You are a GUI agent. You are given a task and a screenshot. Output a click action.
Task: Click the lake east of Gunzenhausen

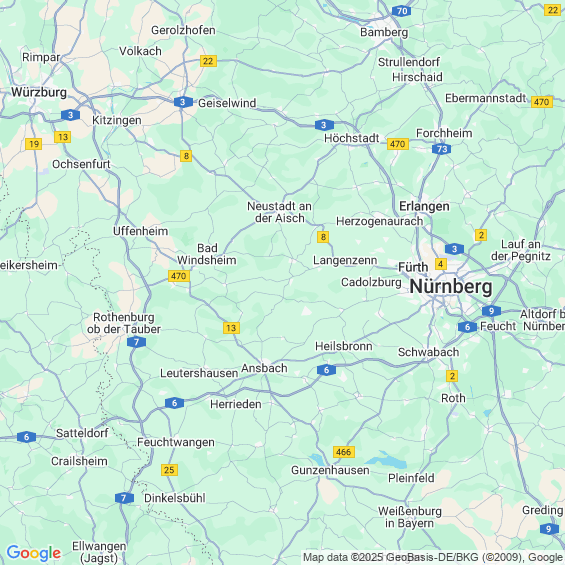(x=386, y=459)
